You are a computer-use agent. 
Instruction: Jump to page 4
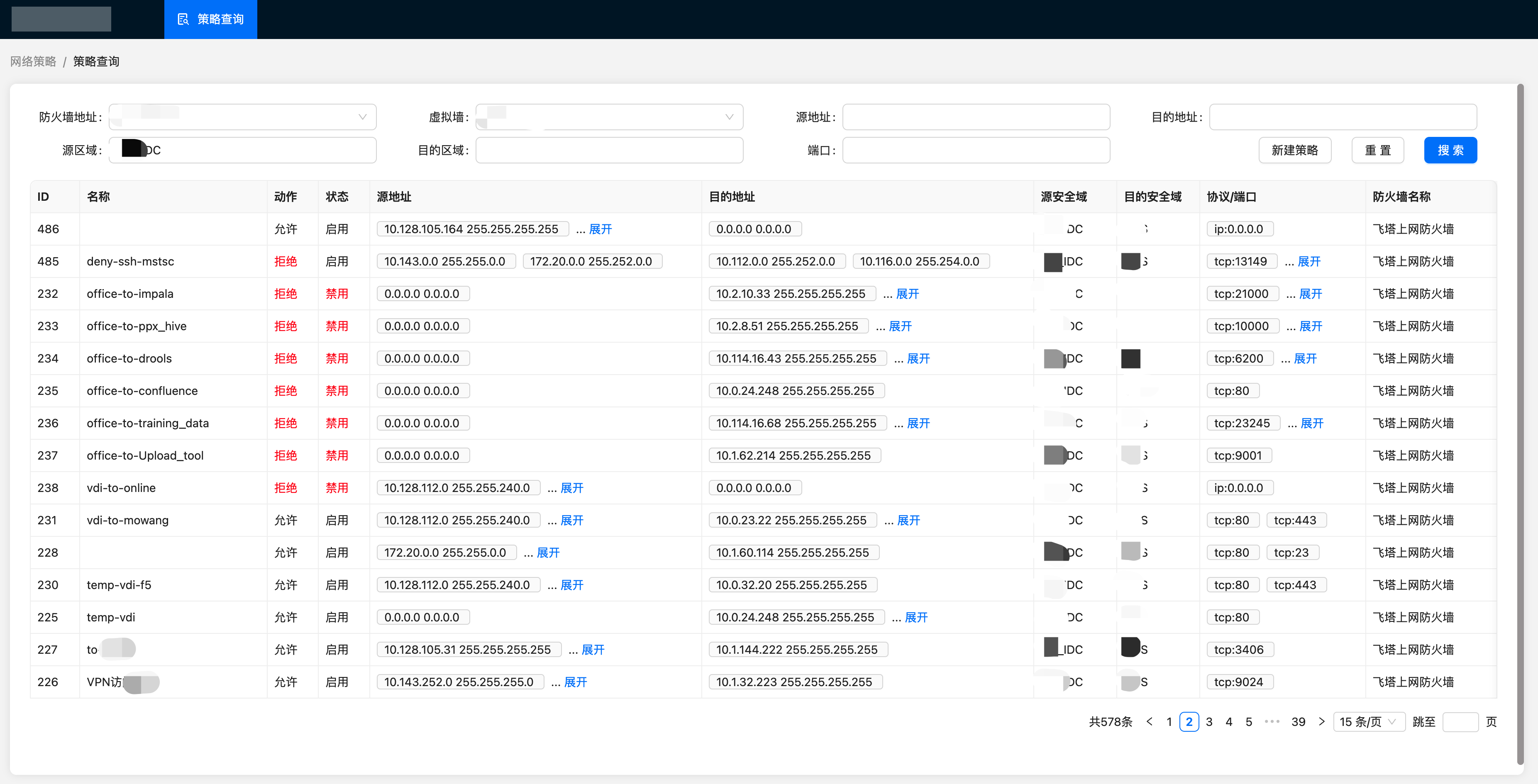pyautogui.click(x=1229, y=721)
